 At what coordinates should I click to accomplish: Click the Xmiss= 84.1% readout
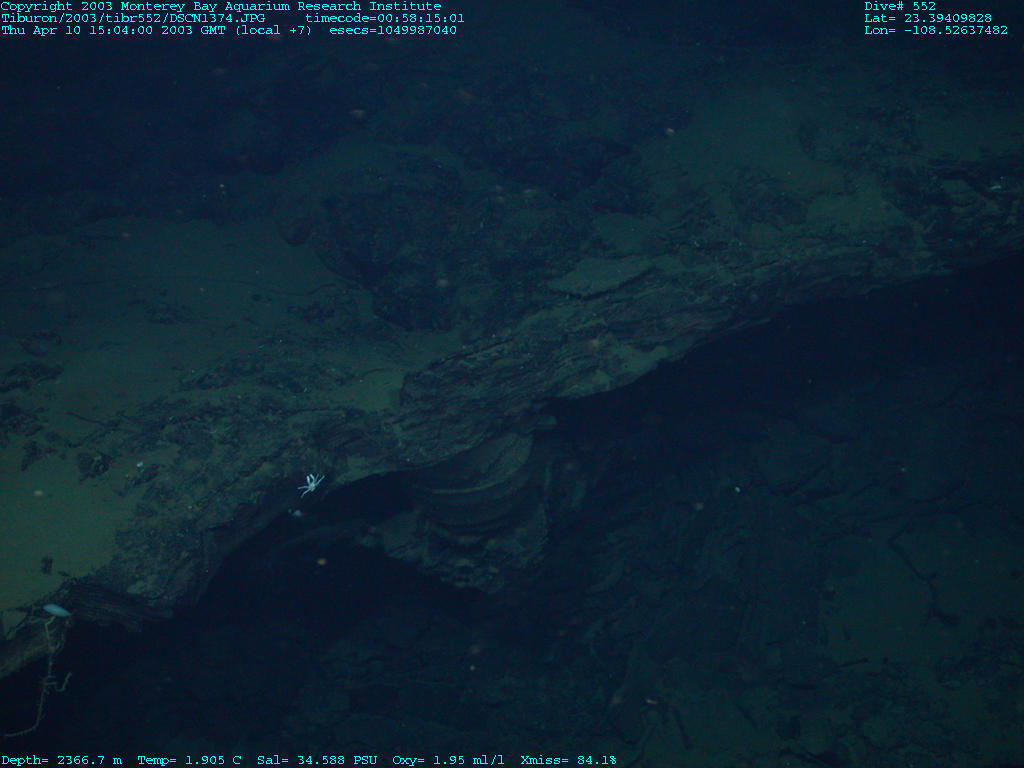click(x=568, y=760)
